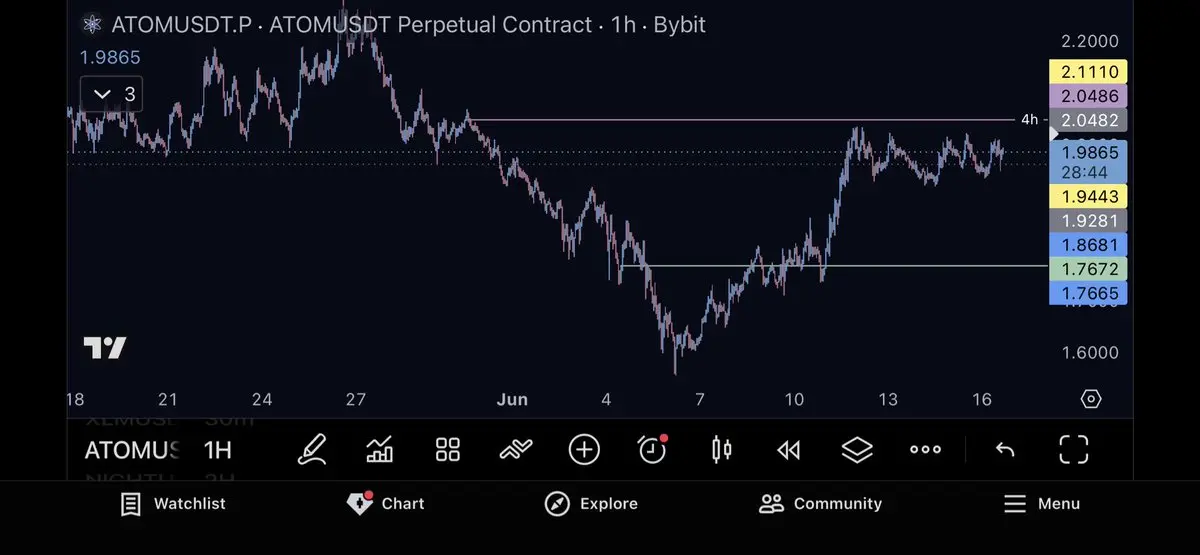
Task: Open the ATOMUS symbol search
Action: coord(132,450)
